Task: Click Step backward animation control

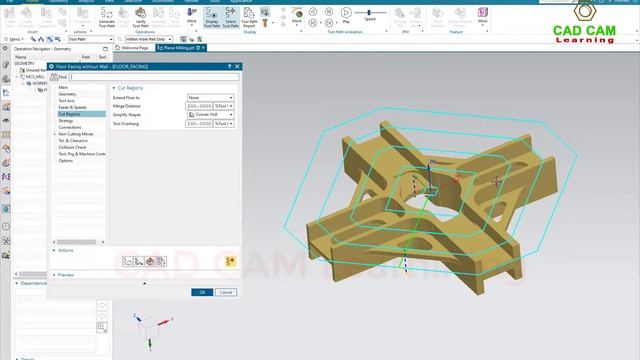Action: (313, 23)
